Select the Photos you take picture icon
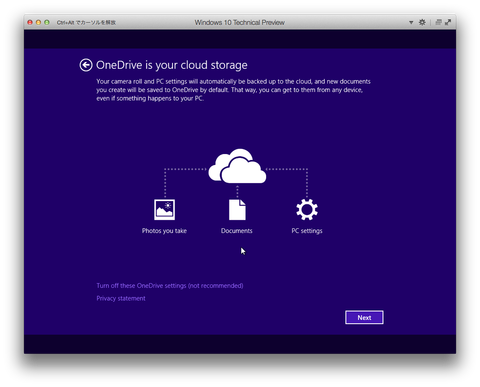Viewport: 480px width, 387px height. click(164, 210)
